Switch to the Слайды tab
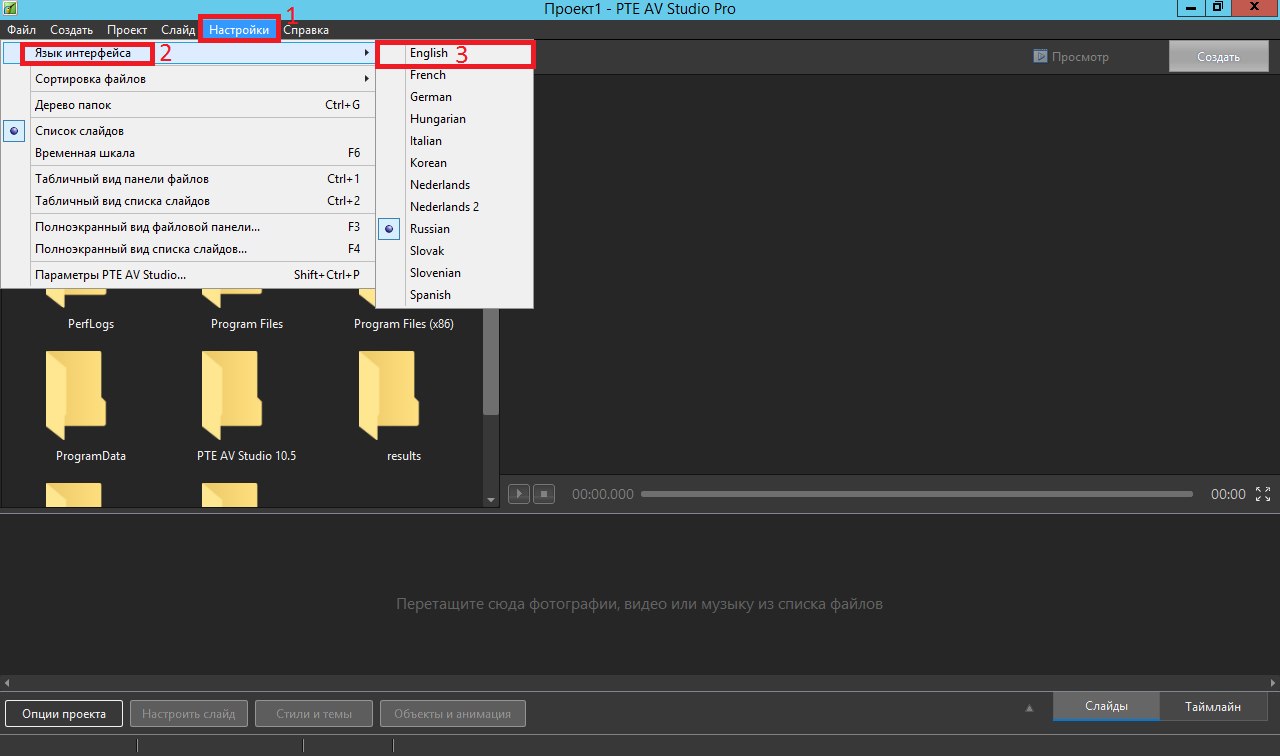Image resolution: width=1280 pixels, height=756 pixels. point(1106,706)
